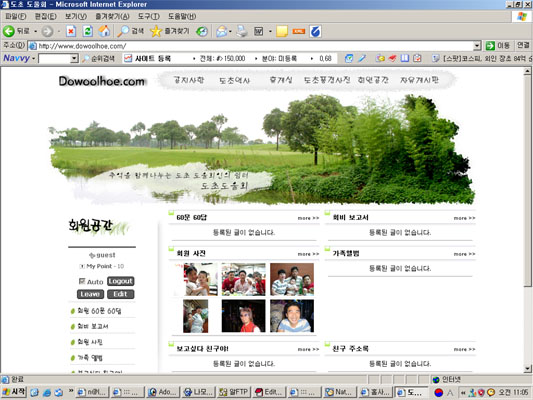Viewport: 533px width, 400px height.
Task: Click the 사이트 등록 Navvy button
Action: coord(148,58)
